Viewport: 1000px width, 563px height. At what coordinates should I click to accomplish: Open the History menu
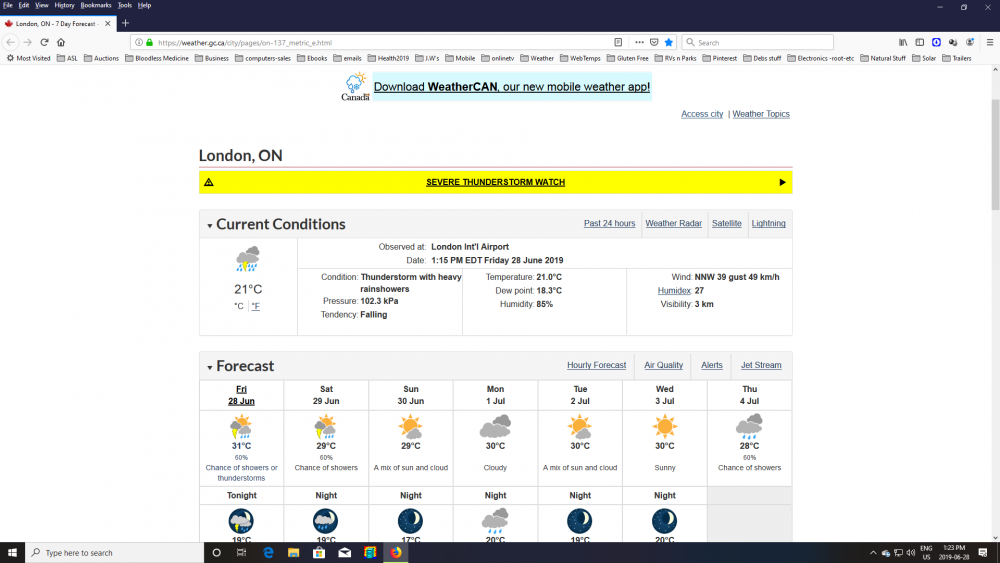[x=64, y=5]
